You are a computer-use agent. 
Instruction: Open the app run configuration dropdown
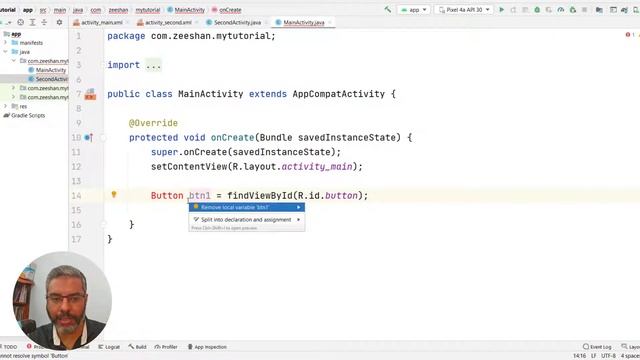414,9
